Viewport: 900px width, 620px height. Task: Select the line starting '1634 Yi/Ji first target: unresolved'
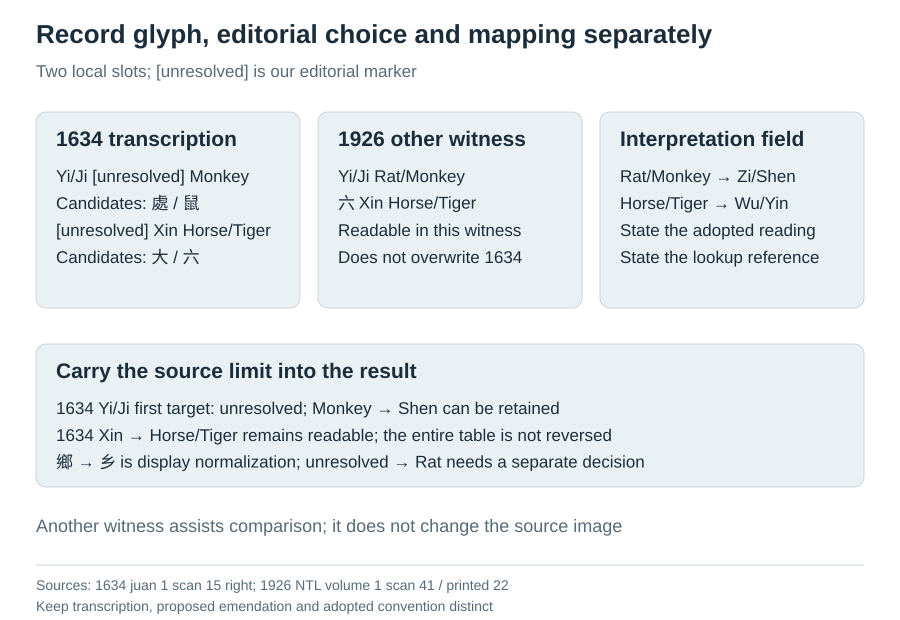pos(308,409)
